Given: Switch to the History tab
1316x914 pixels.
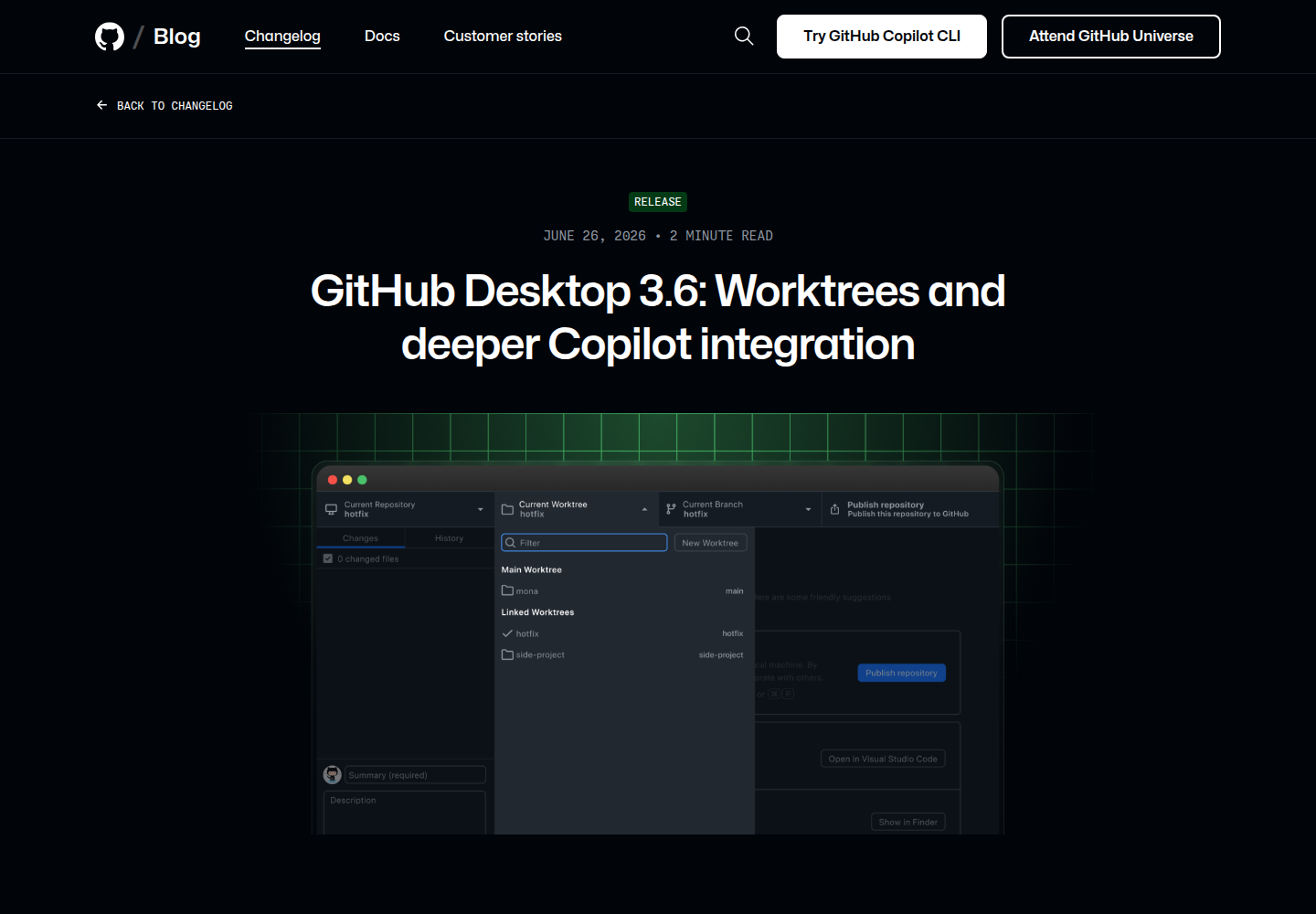Looking at the screenshot, I should point(449,538).
